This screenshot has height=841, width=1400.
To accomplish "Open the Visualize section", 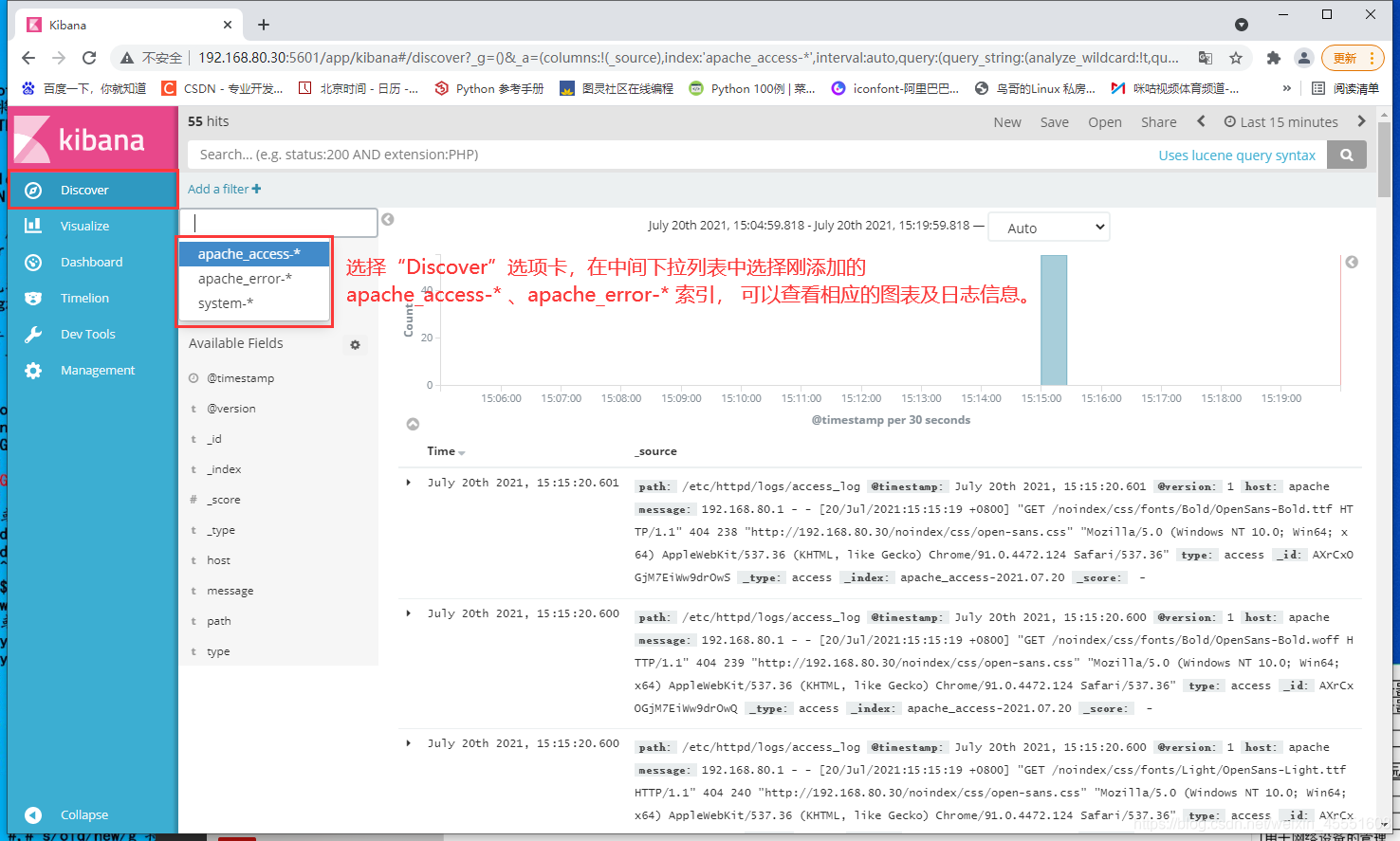I will pyautogui.click(x=92, y=226).
